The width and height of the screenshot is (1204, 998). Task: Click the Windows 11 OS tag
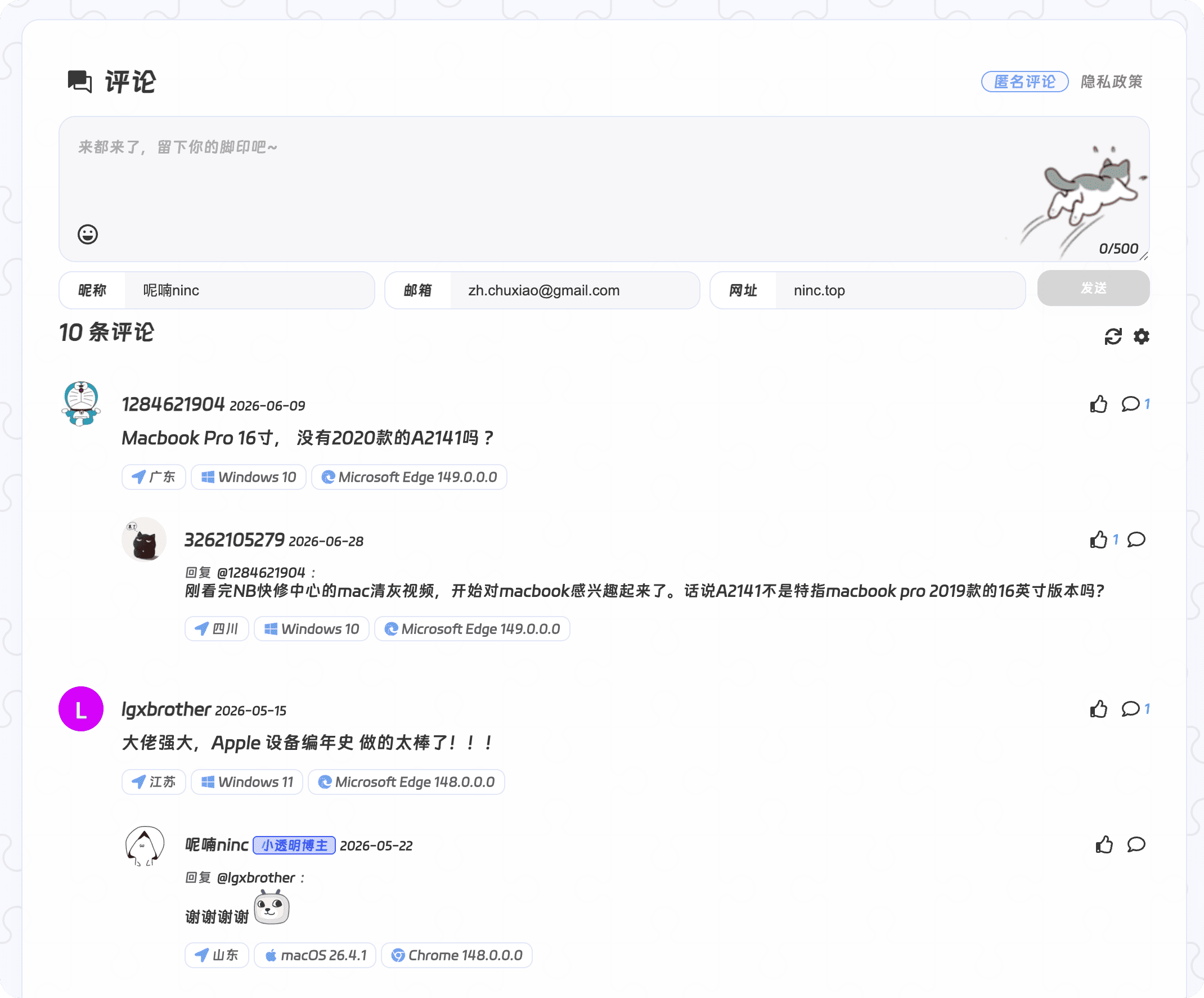tap(247, 782)
